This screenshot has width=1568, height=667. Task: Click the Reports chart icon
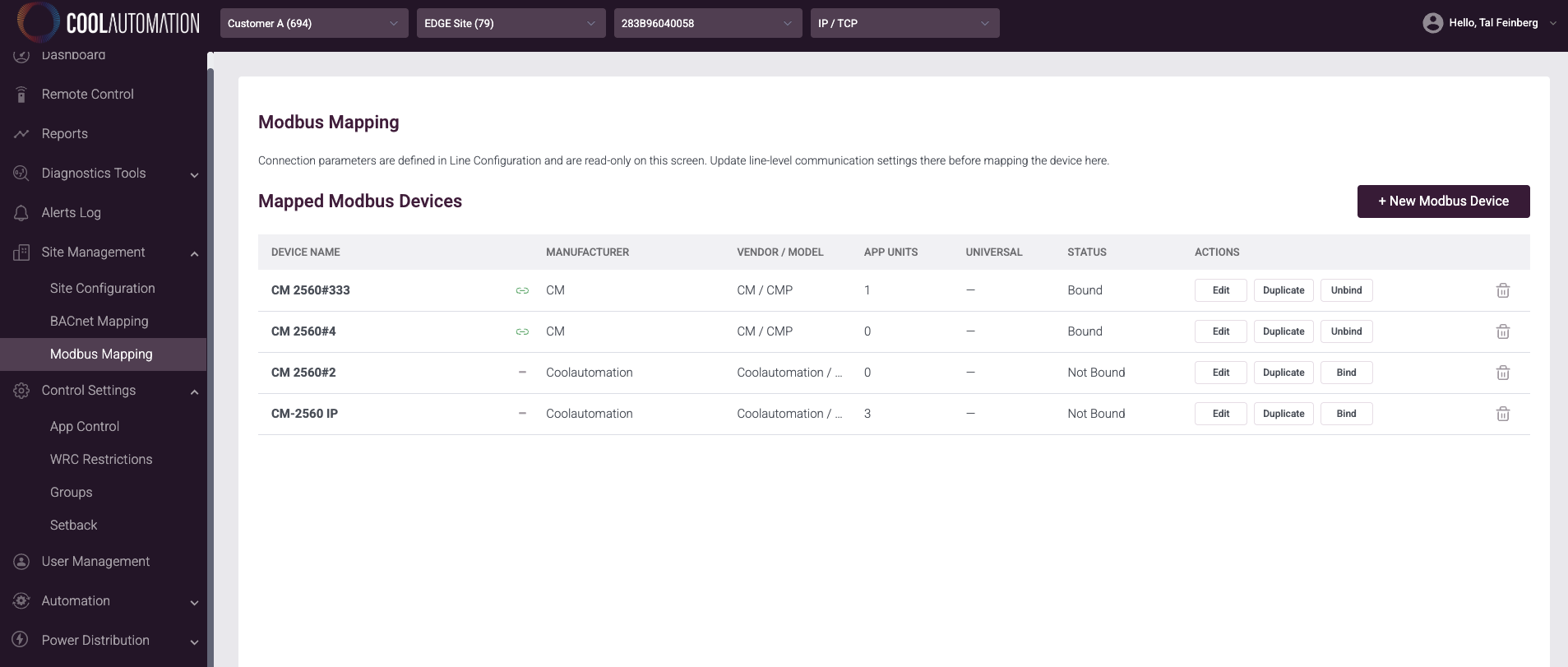(x=21, y=134)
